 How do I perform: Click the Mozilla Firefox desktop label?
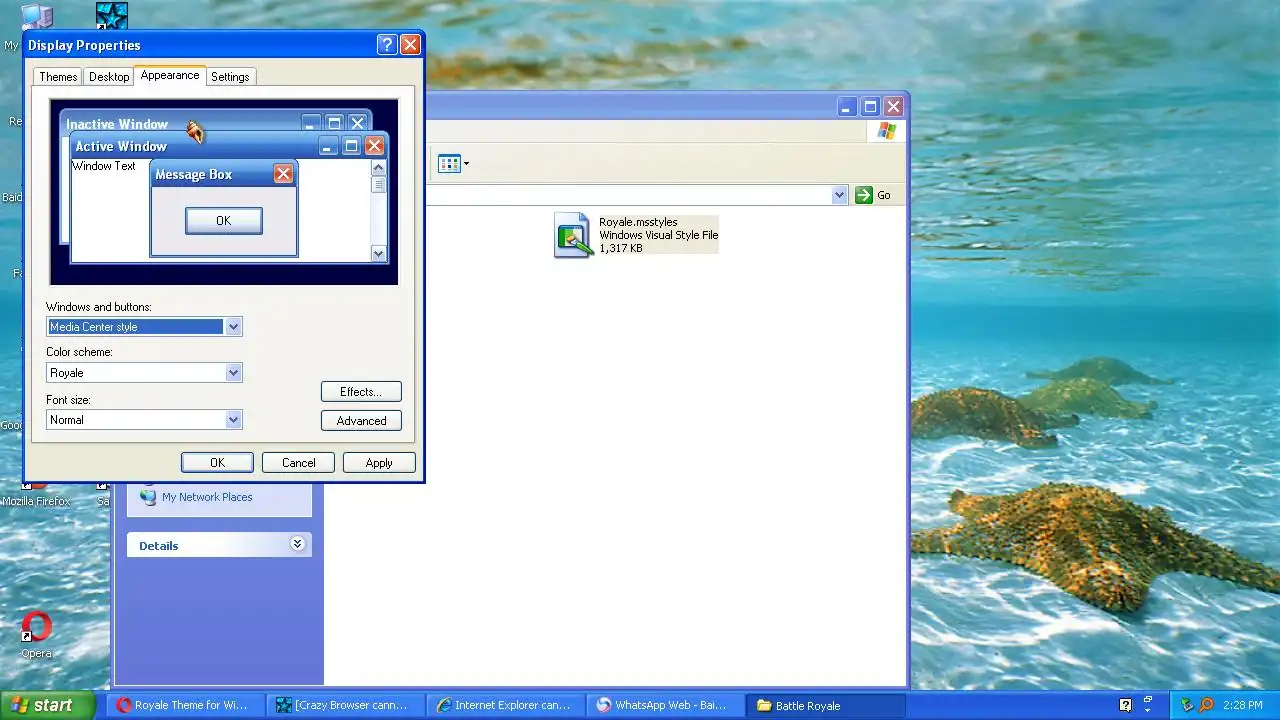pyautogui.click(x=36, y=501)
